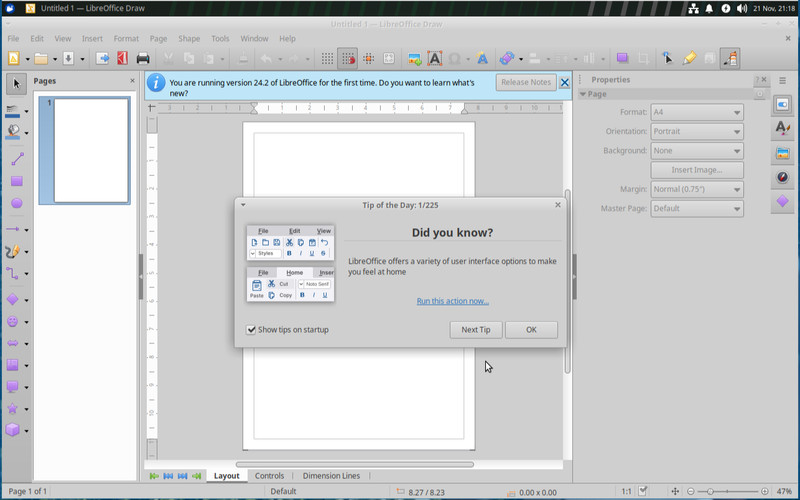Viewport: 800px width, 500px height.
Task: Open the Properties sidebar deck icon
Action: [783, 105]
